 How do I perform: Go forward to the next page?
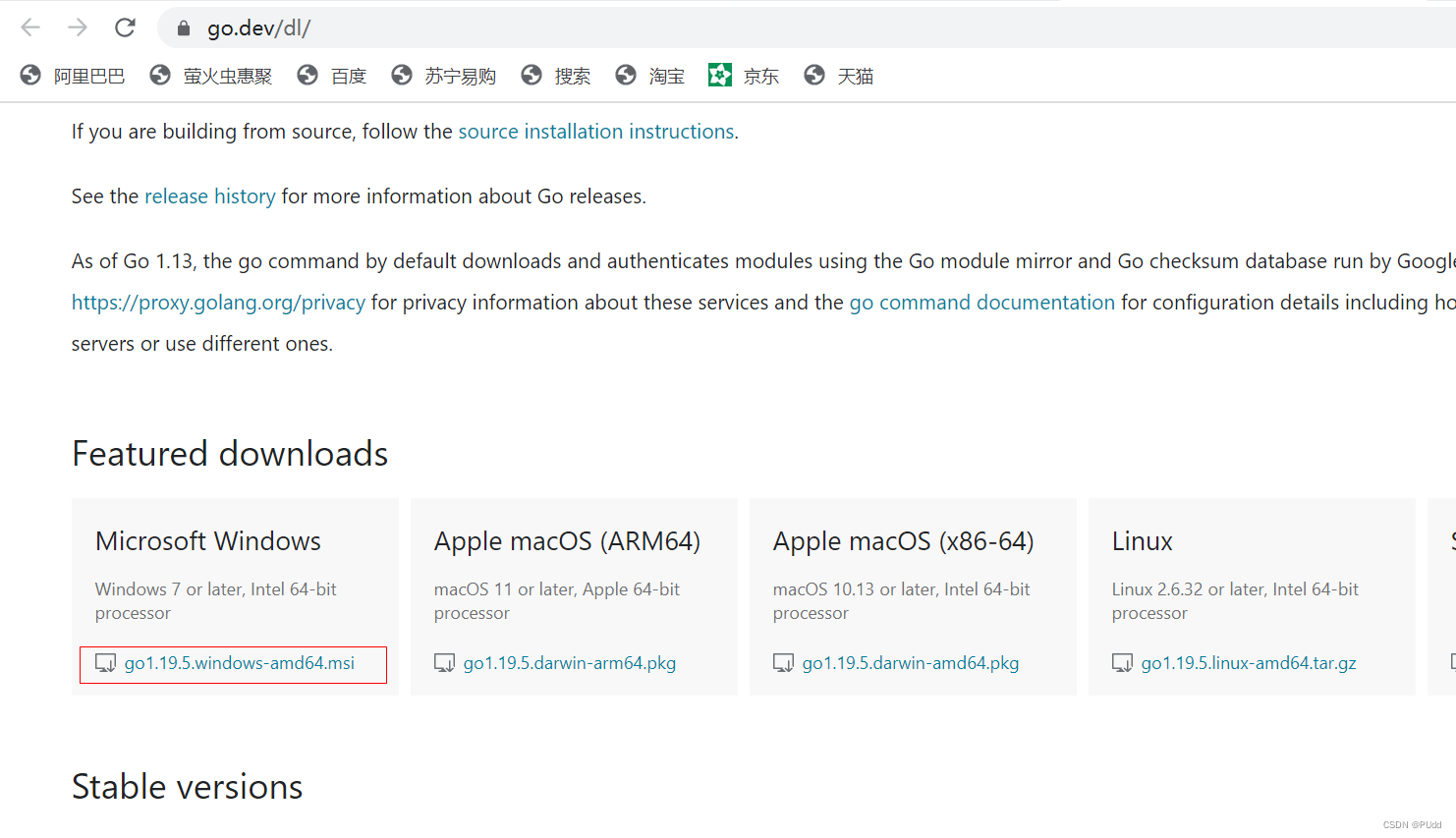pyautogui.click(x=78, y=28)
